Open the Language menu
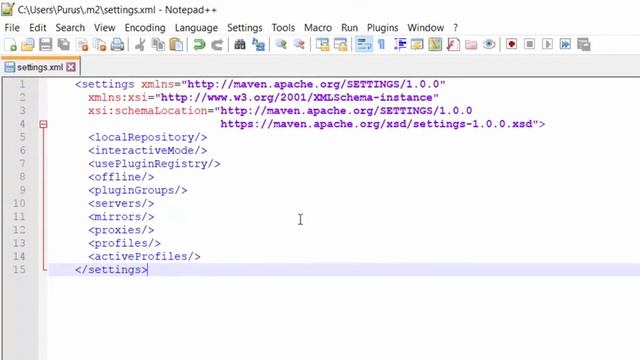This screenshot has height=360, width=640. (196, 28)
